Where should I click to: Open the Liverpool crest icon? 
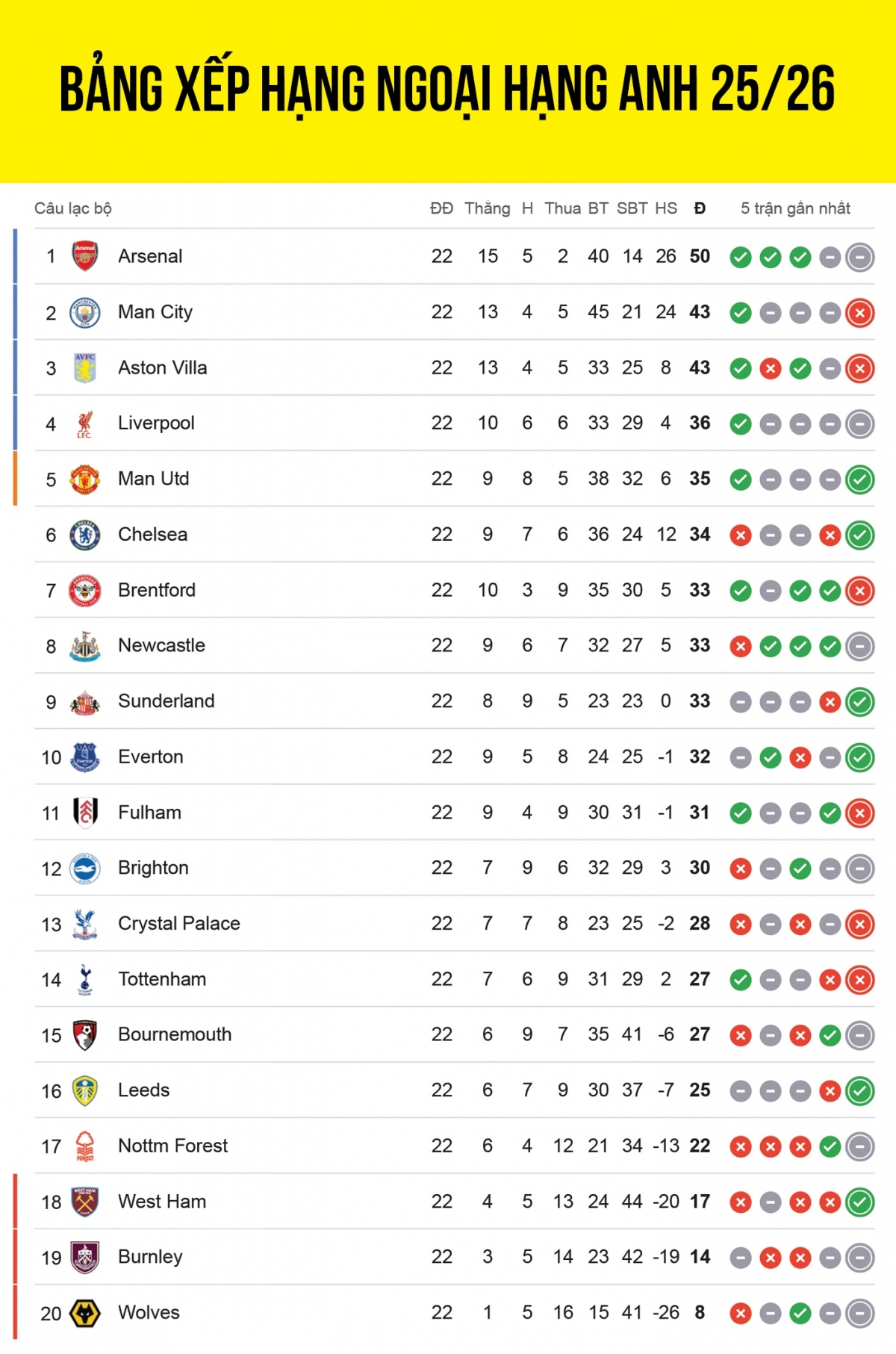85,423
